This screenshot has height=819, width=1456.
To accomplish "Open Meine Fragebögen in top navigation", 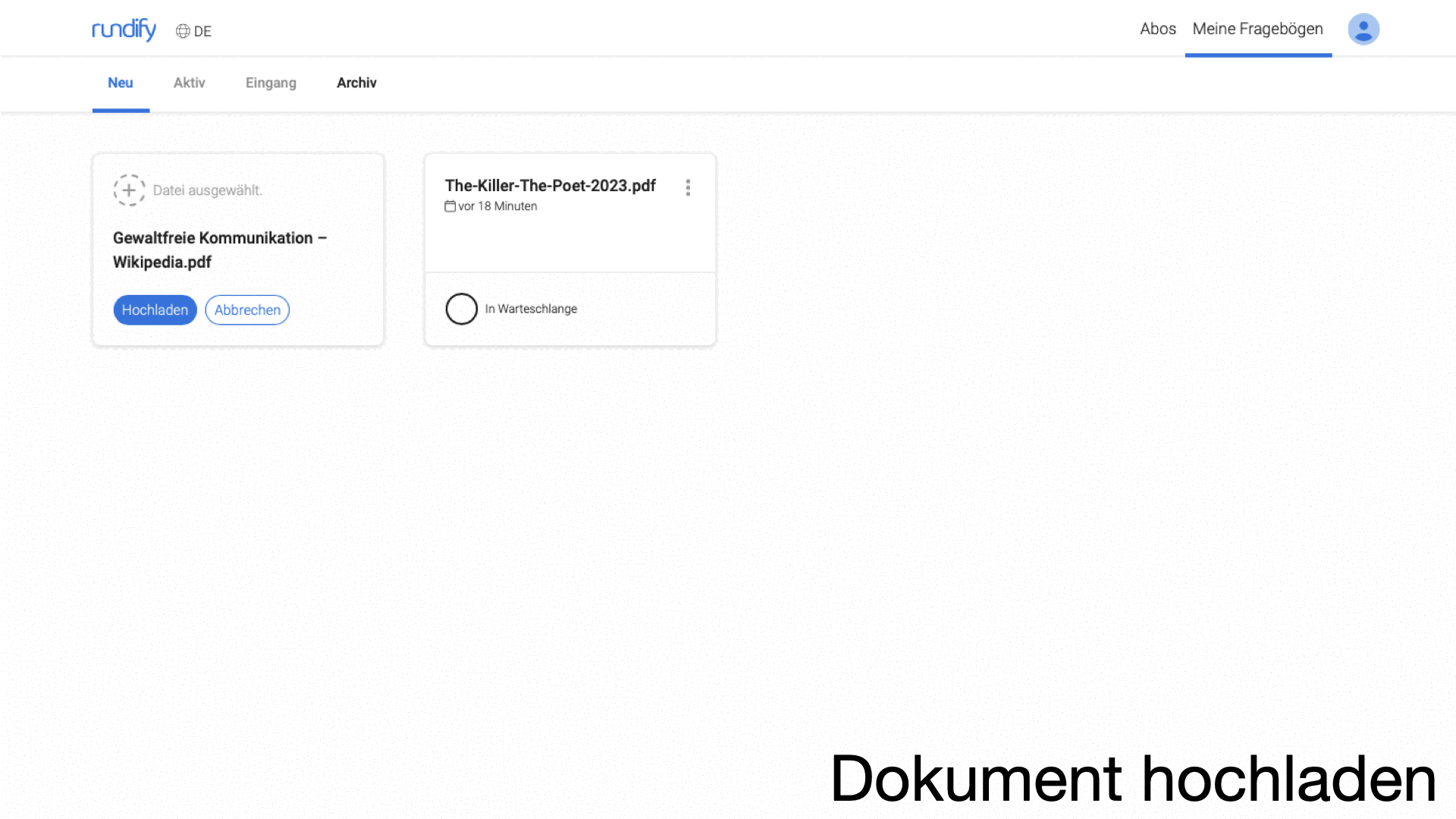I will (x=1257, y=29).
